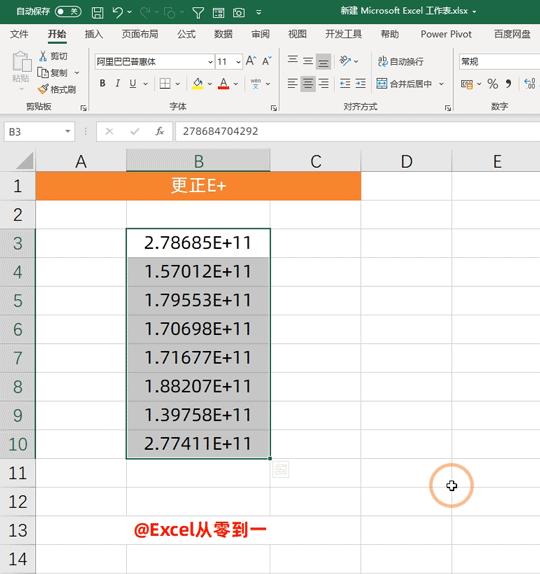Image resolution: width=540 pixels, height=574 pixels.
Task: Toggle bottom align button
Action: (x=324, y=61)
